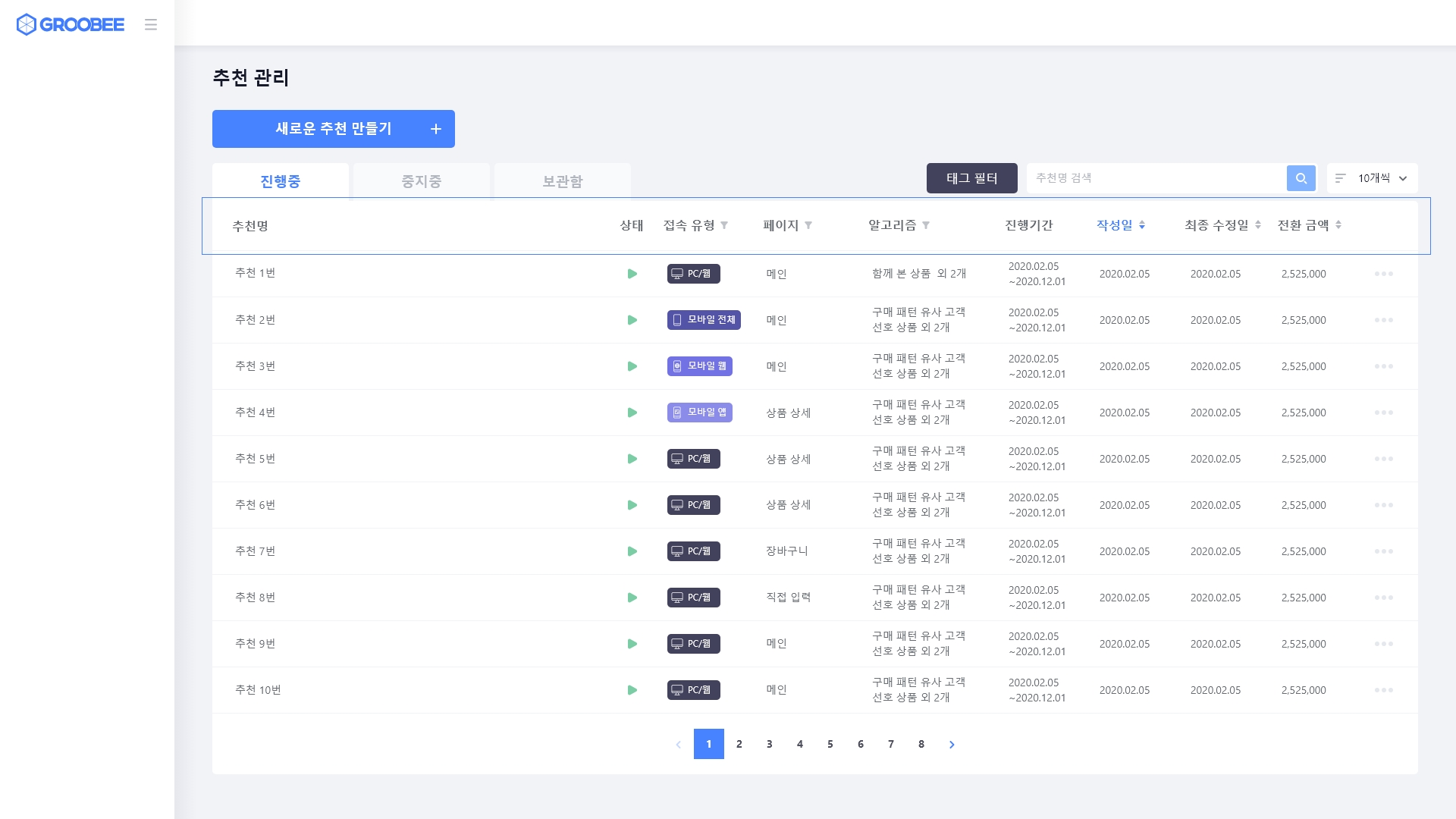This screenshot has width=1456, height=819.
Task: Toggle the green play status for 추천 7번
Action: click(632, 551)
